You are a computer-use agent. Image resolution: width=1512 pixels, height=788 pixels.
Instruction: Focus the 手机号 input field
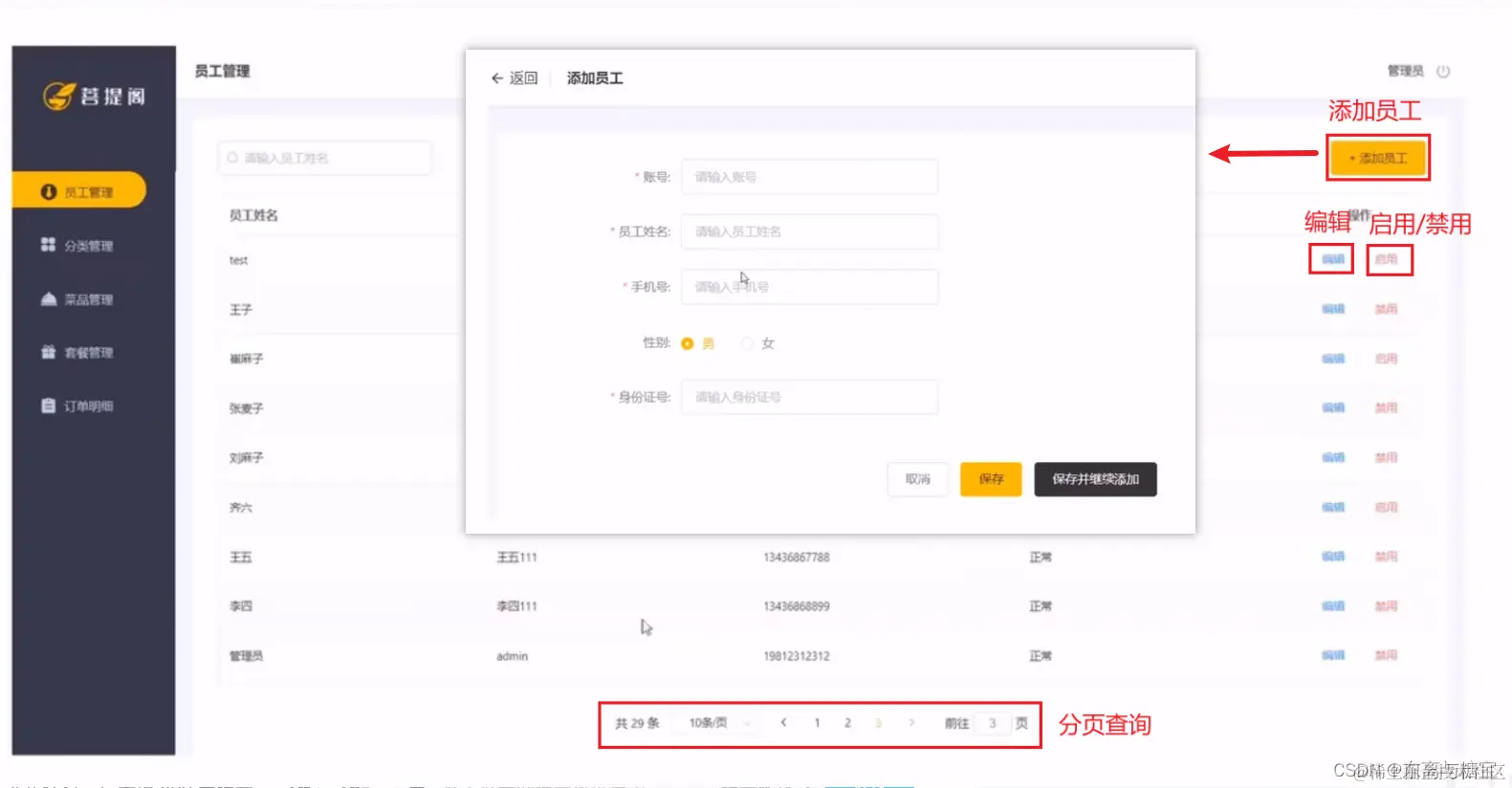[809, 287]
